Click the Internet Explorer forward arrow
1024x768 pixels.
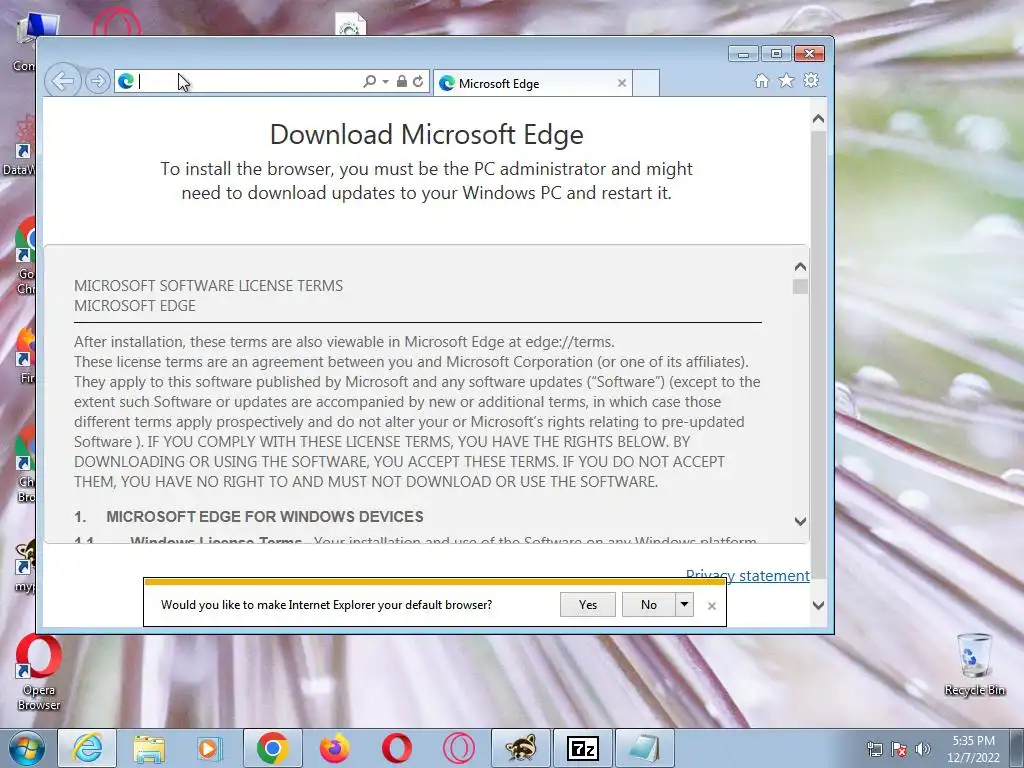point(97,82)
